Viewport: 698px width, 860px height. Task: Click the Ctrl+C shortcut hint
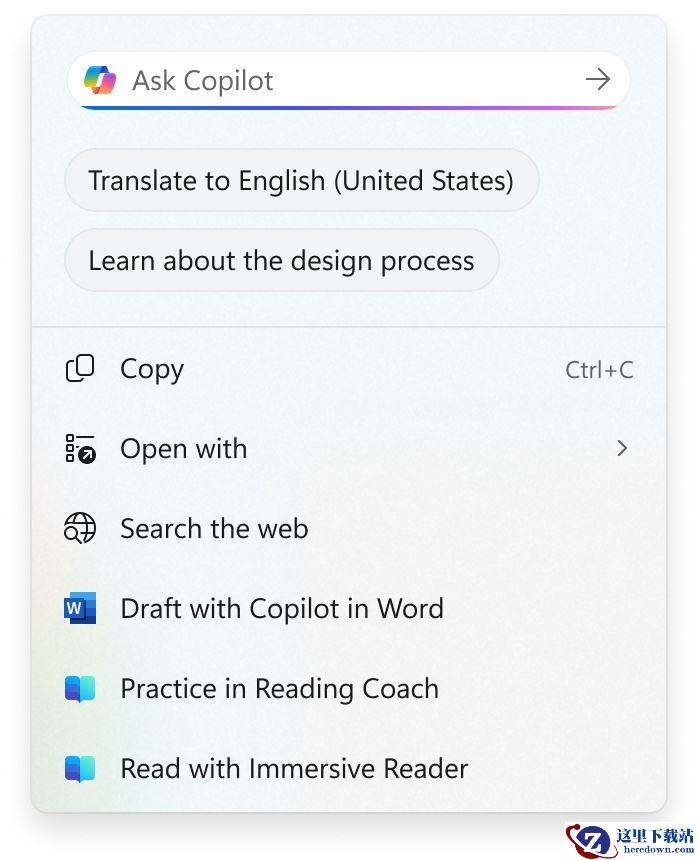point(599,370)
